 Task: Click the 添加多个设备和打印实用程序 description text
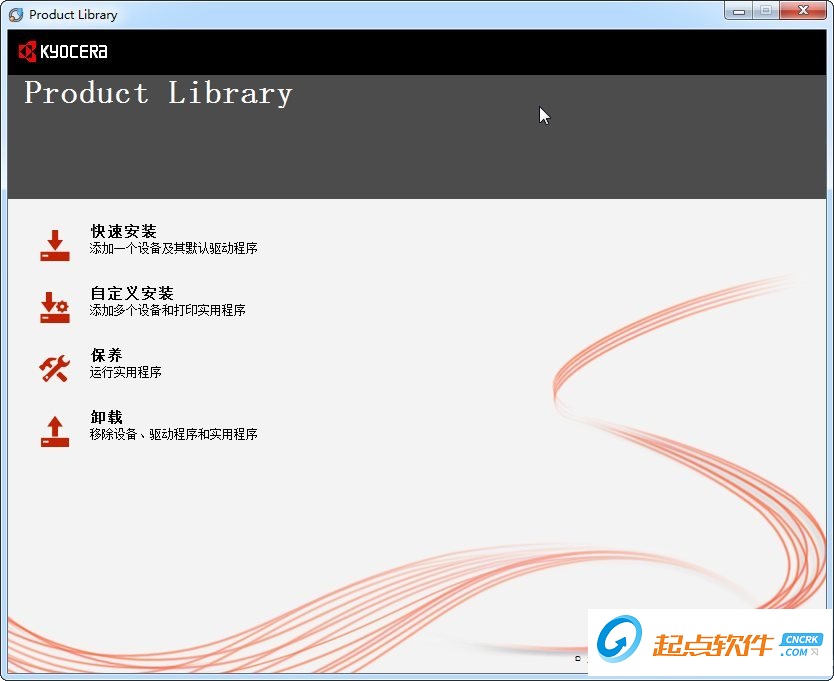pyautogui.click(x=166, y=310)
